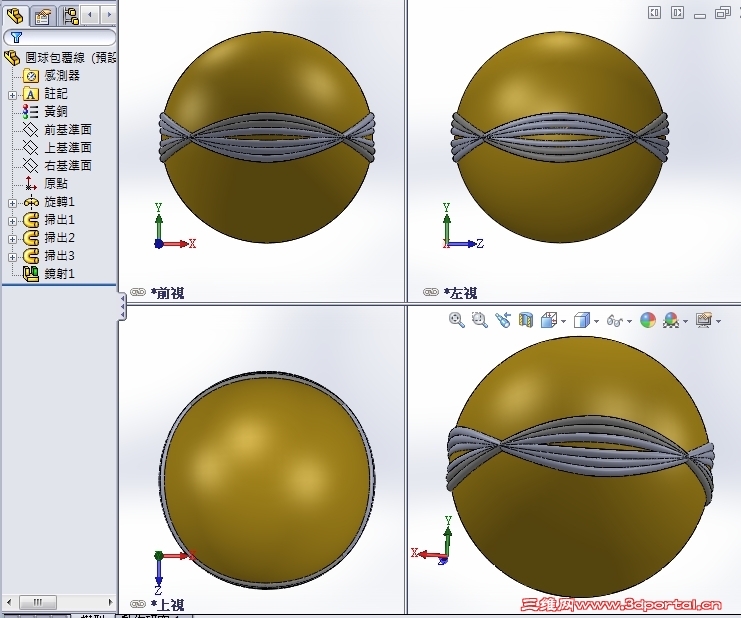Click the *上視 top view label
The width and height of the screenshot is (741, 618).
tap(167, 605)
